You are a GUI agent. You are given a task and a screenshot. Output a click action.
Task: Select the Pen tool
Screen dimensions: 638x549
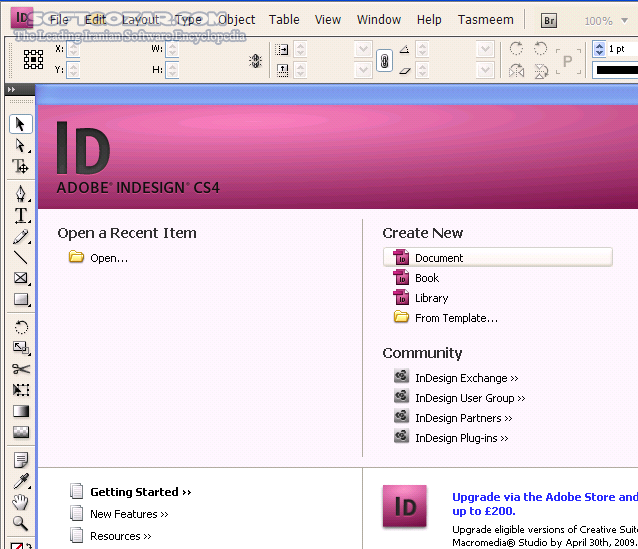20,194
